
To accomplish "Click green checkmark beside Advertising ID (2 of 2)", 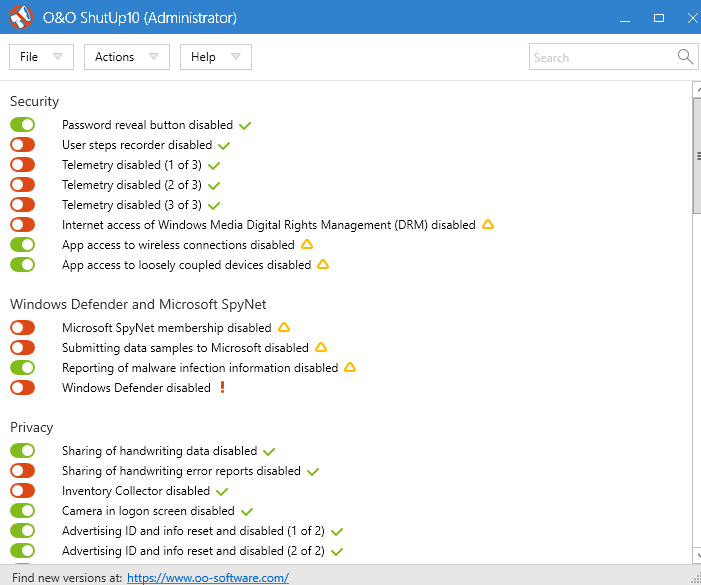I will [337, 551].
